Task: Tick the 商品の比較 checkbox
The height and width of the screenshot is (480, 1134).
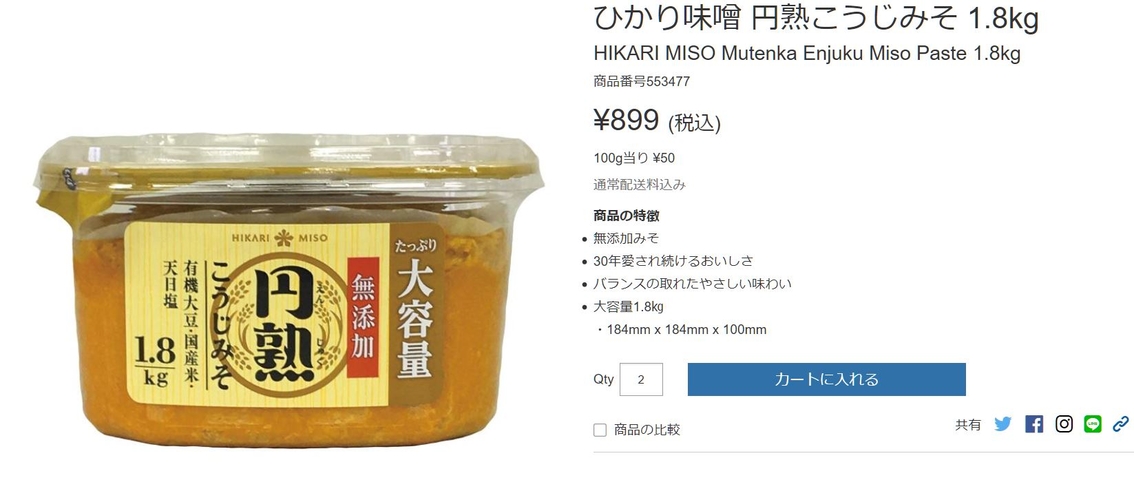Action: [x=600, y=430]
